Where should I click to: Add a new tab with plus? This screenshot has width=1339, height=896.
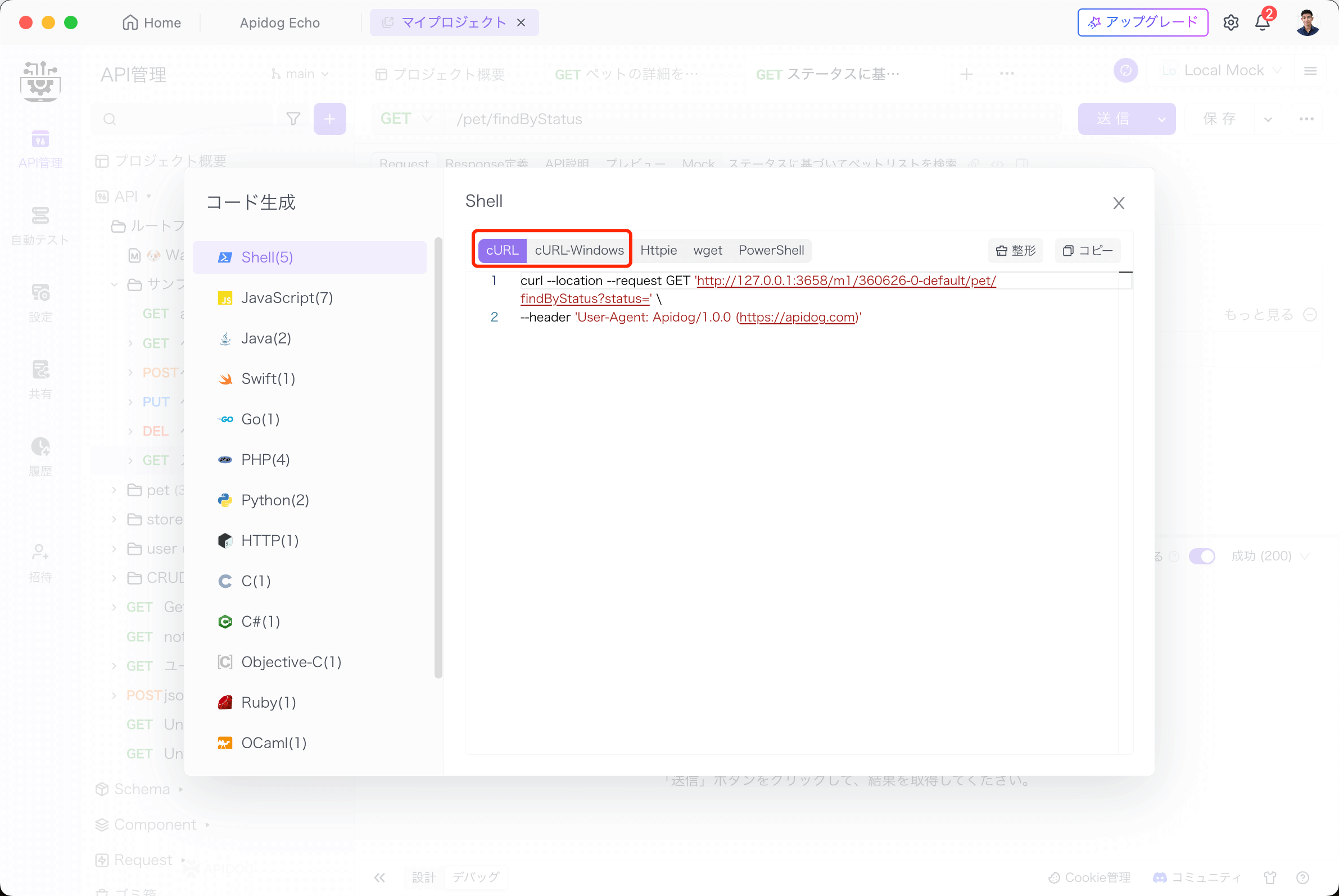[x=966, y=74]
